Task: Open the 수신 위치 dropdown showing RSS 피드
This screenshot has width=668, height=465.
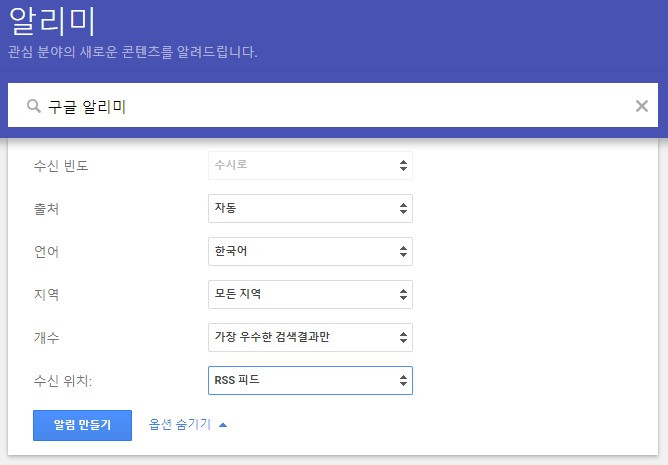Action: coord(310,381)
